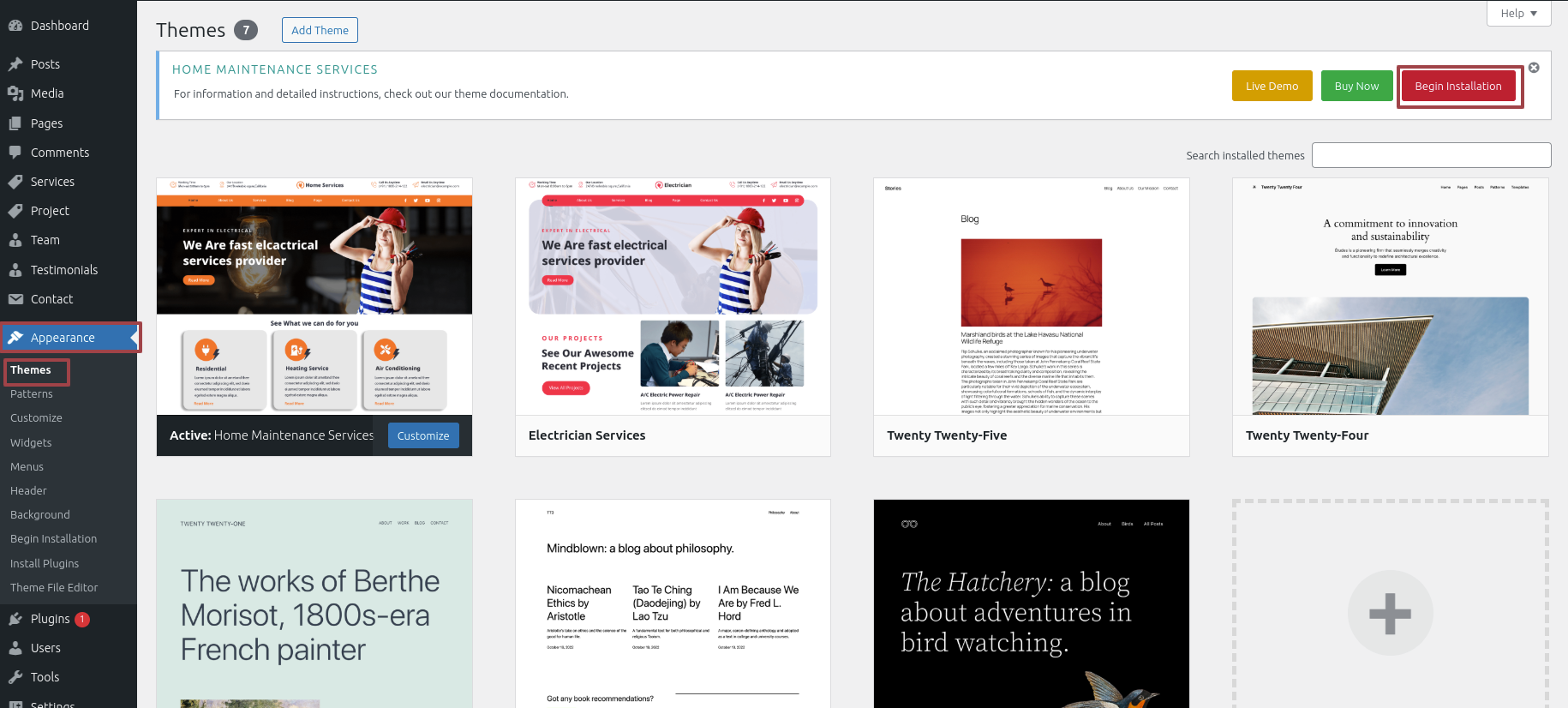Click the Comments speech bubble icon
1568x708 pixels.
(15, 153)
